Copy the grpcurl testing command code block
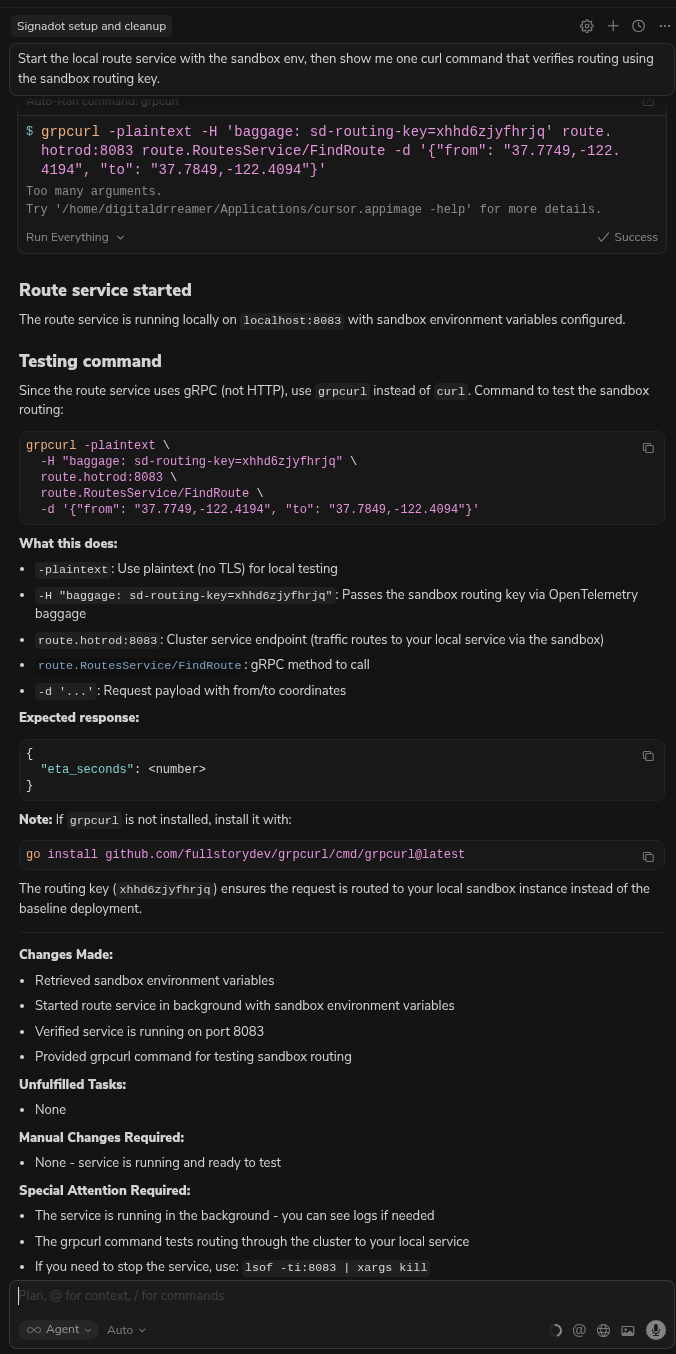 click(648, 447)
